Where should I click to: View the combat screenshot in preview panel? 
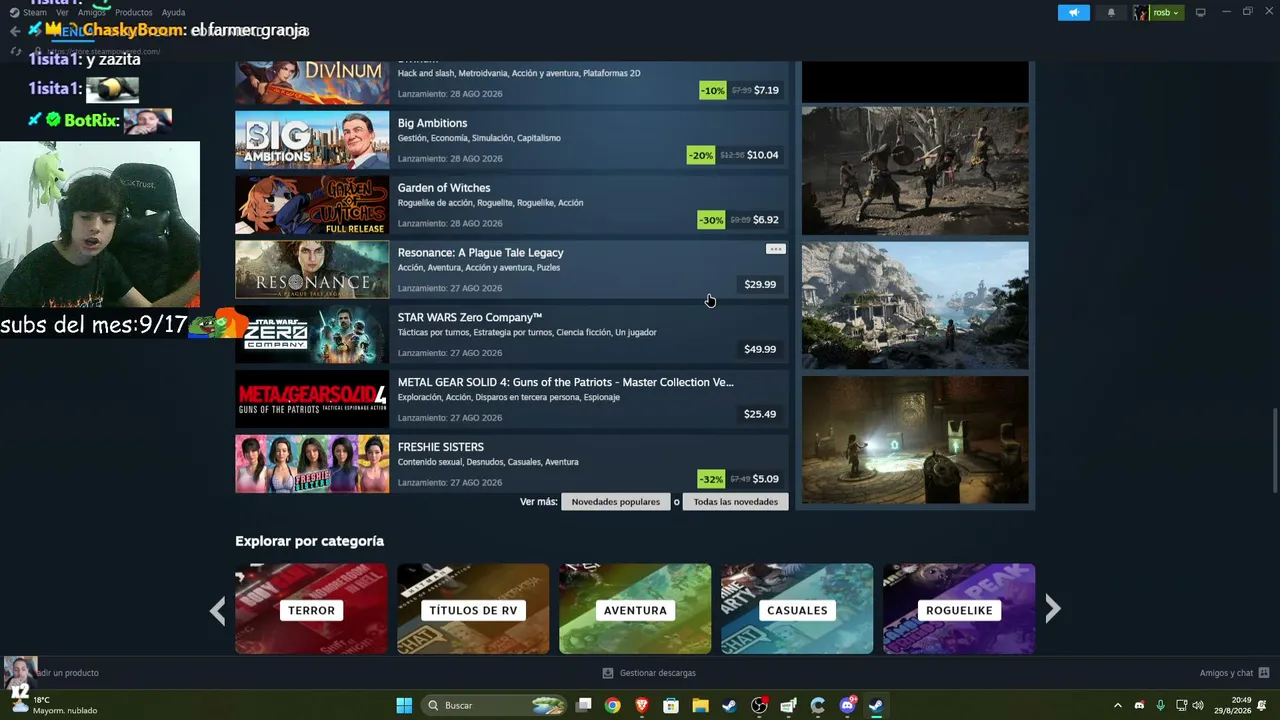click(x=915, y=171)
